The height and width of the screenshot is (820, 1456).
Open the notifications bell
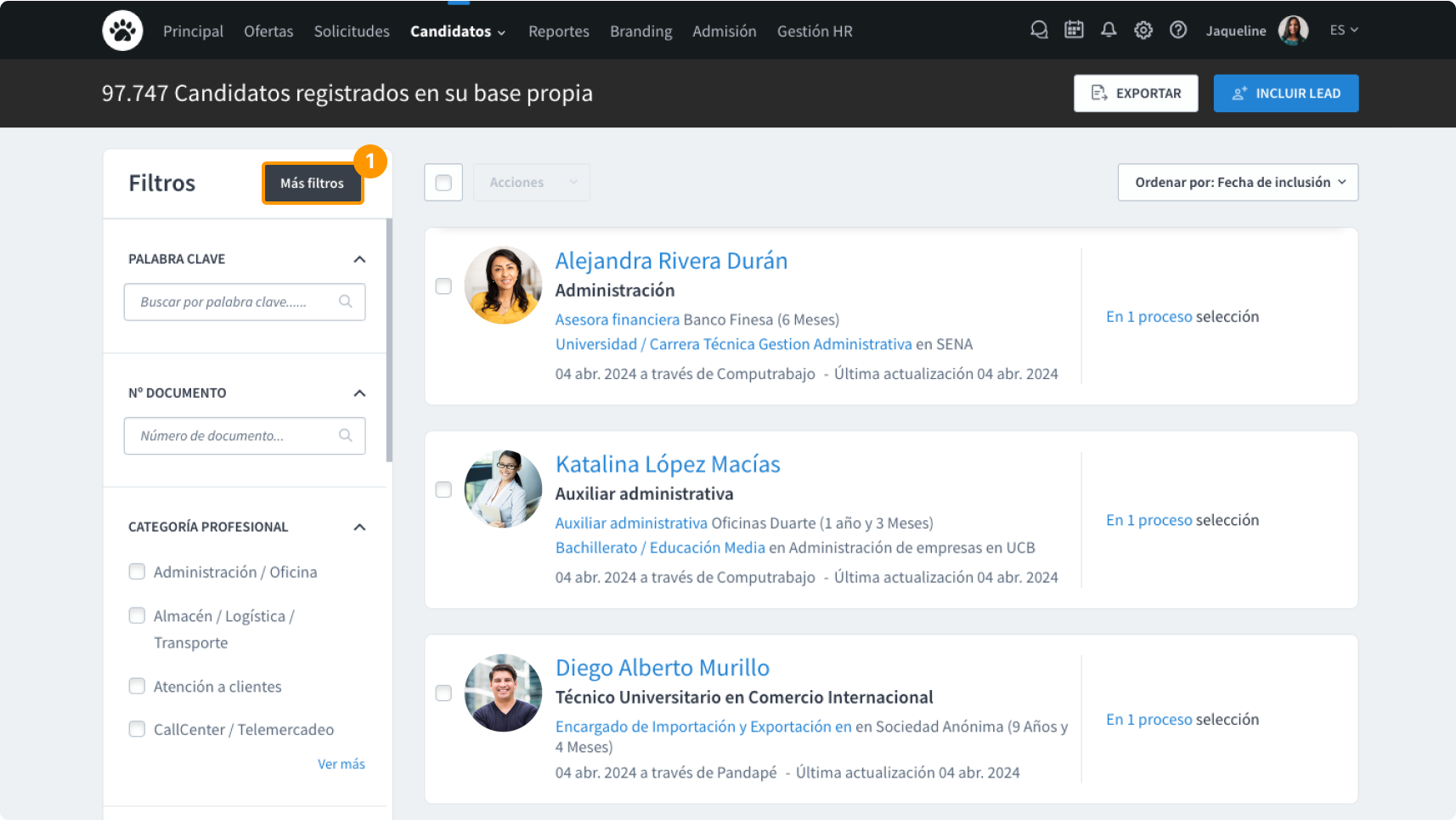(1109, 31)
